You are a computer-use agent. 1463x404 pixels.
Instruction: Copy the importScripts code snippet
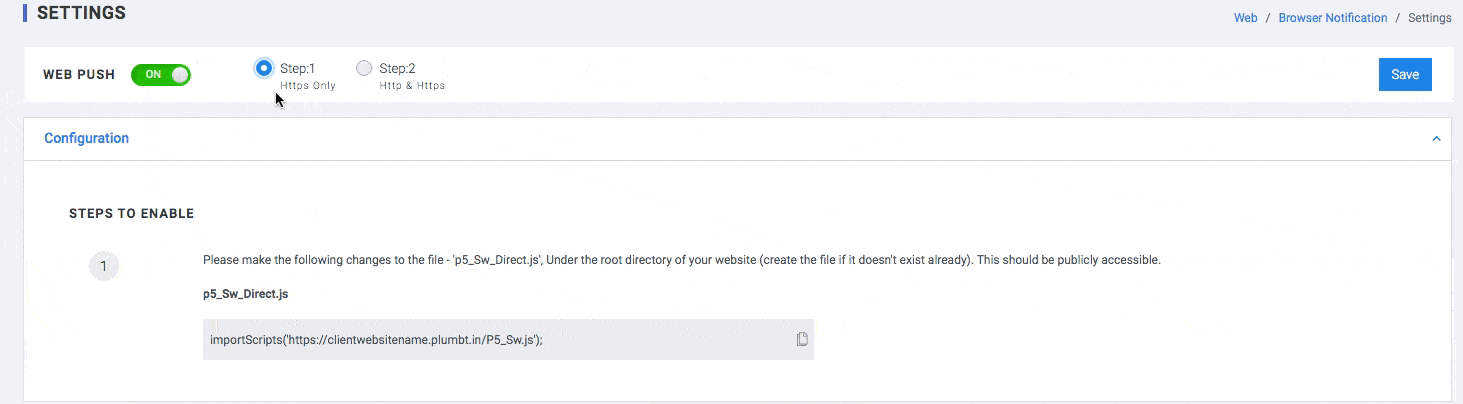click(802, 340)
